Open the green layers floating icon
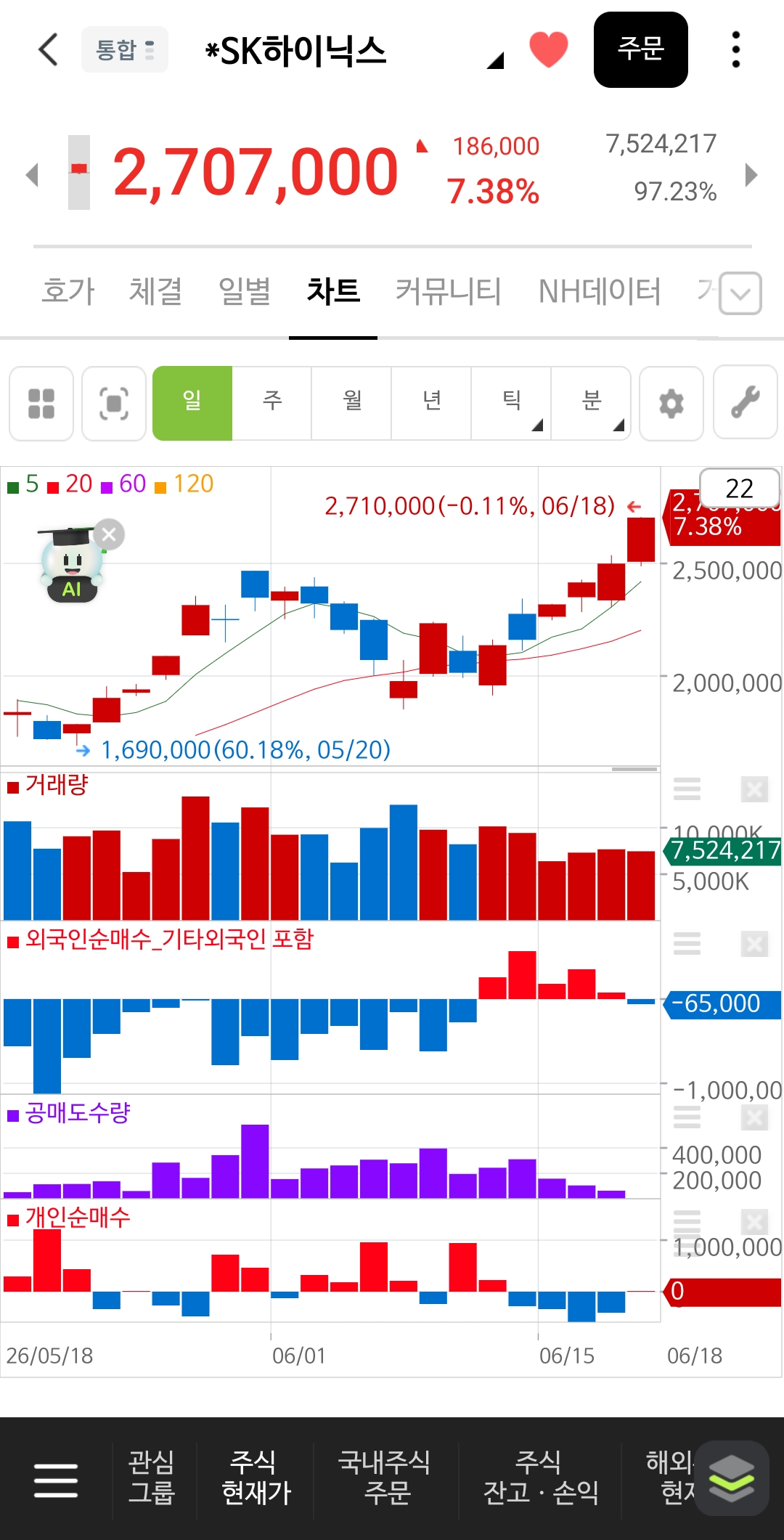Image resolution: width=784 pixels, height=1540 pixels. click(732, 1478)
